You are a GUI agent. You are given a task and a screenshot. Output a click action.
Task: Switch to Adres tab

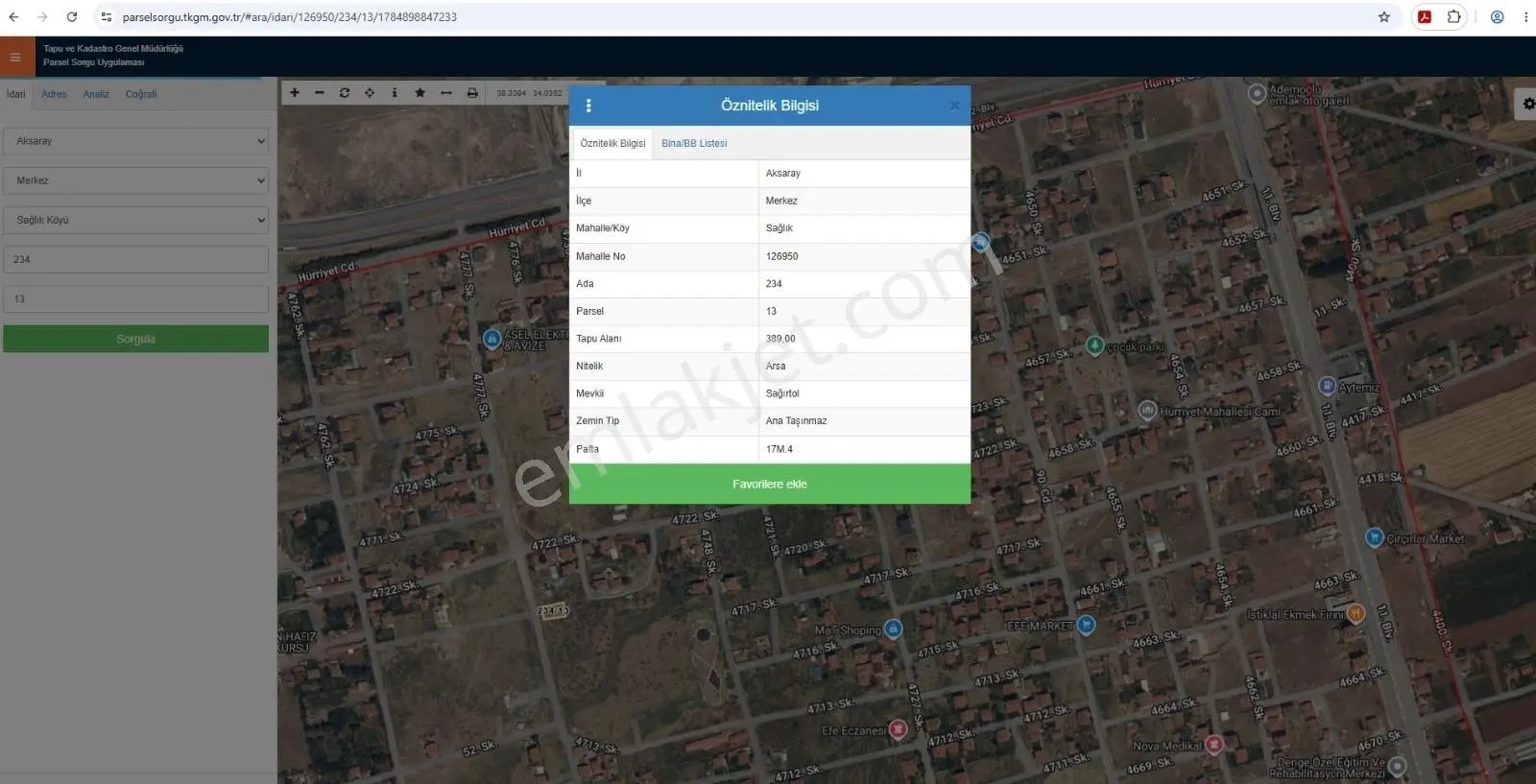[54, 94]
